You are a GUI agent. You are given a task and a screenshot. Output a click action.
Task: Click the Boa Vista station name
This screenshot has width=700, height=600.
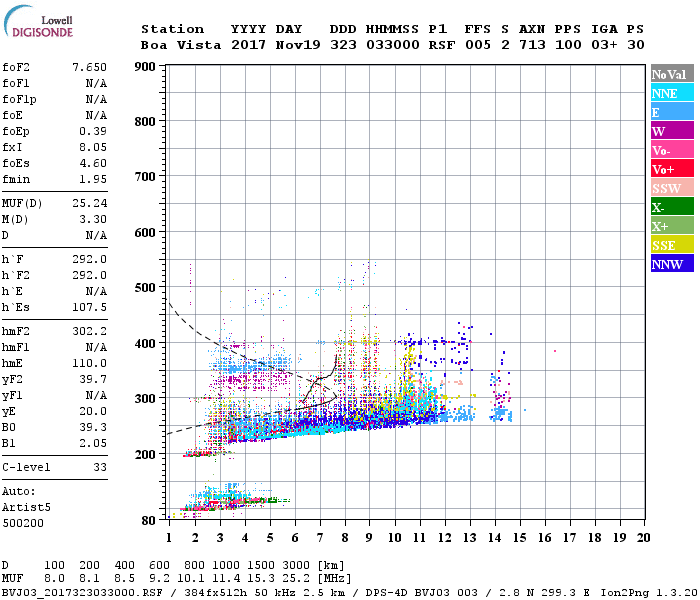pyautogui.click(x=181, y=45)
